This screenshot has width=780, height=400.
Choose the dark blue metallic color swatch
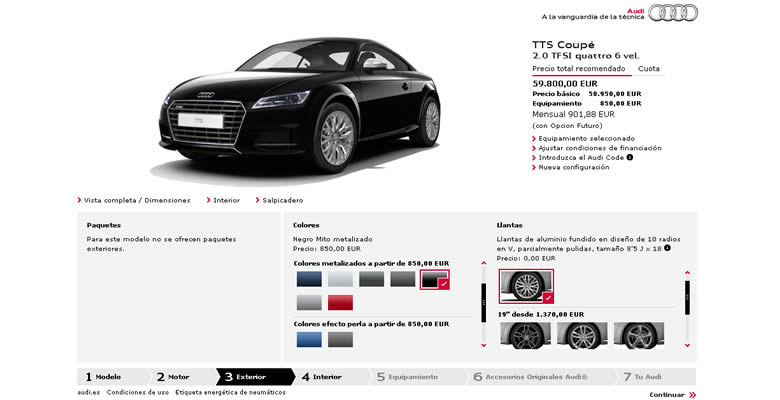pos(309,280)
